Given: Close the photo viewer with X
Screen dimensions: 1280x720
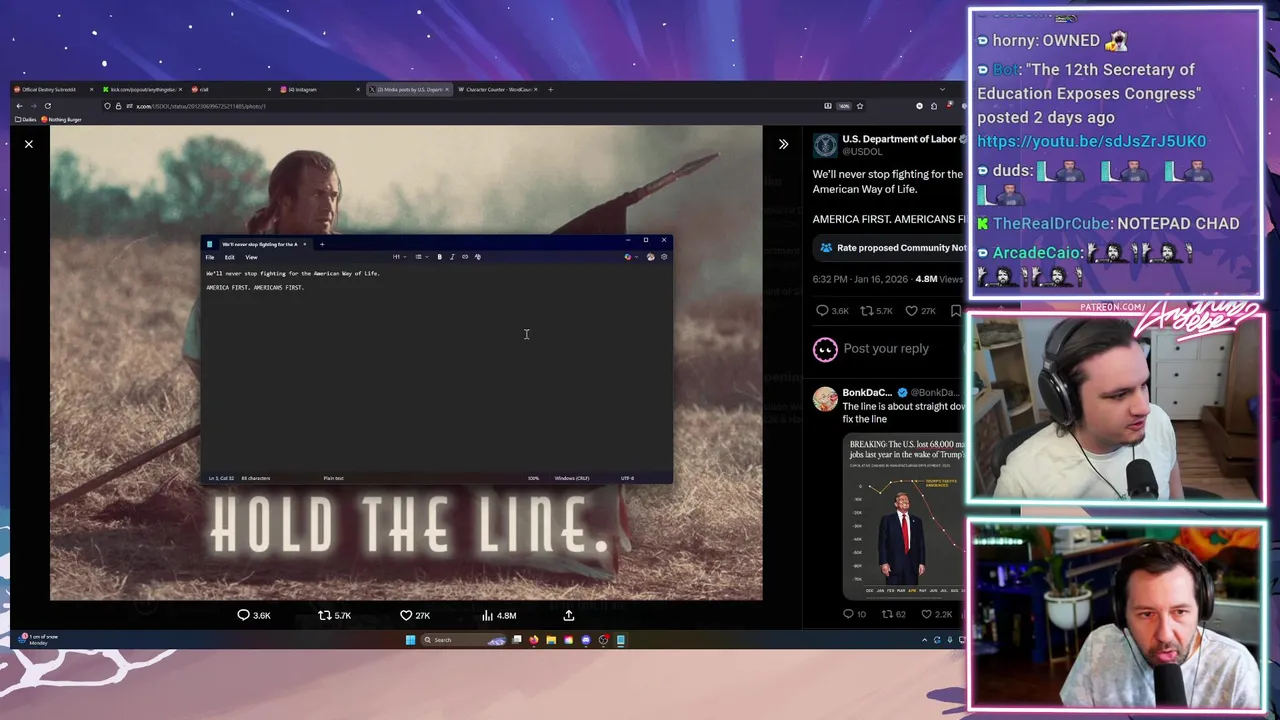Looking at the screenshot, I should pos(29,144).
